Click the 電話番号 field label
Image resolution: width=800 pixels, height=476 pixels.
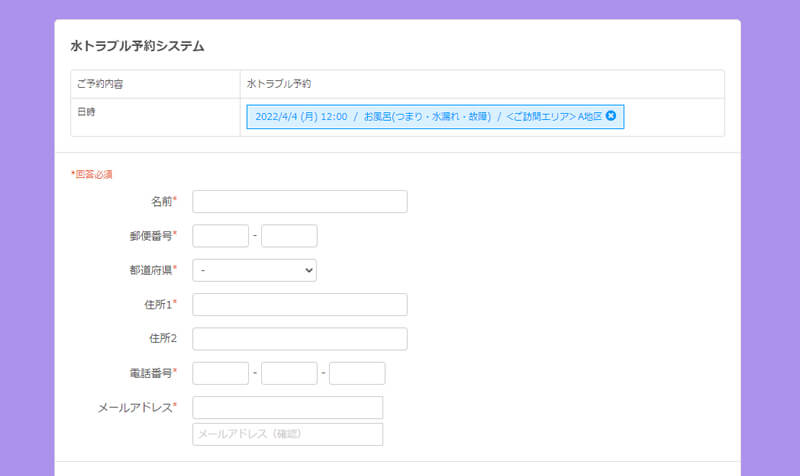(x=150, y=373)
